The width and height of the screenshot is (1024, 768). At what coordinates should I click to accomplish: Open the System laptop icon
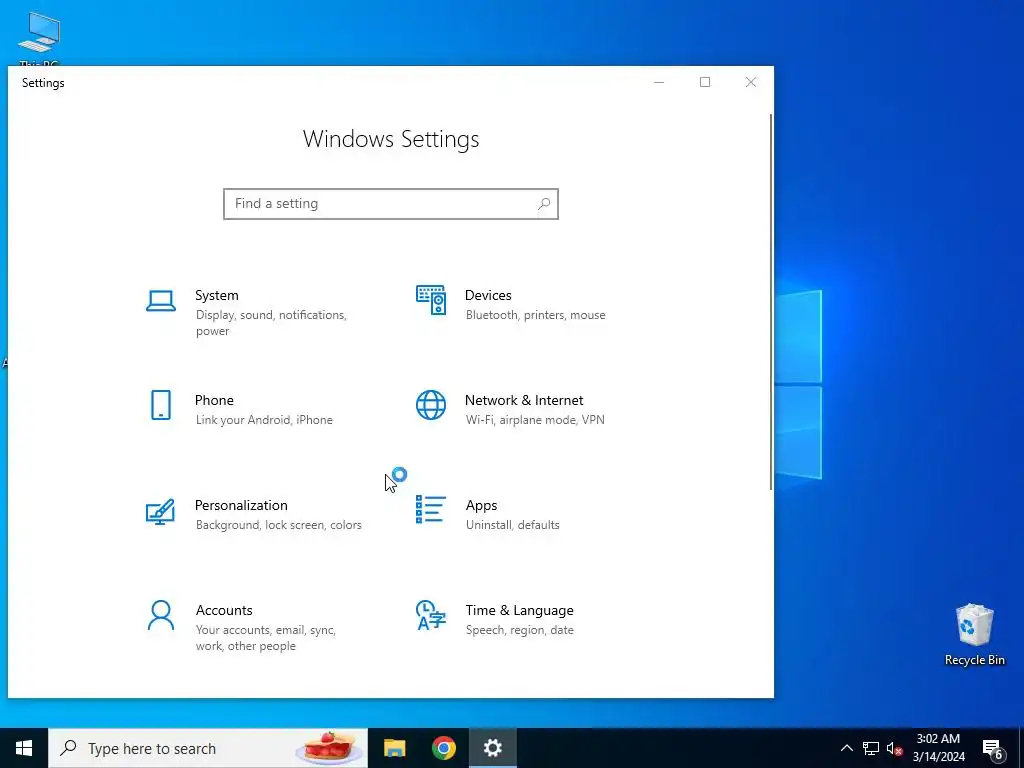point(161,301)
